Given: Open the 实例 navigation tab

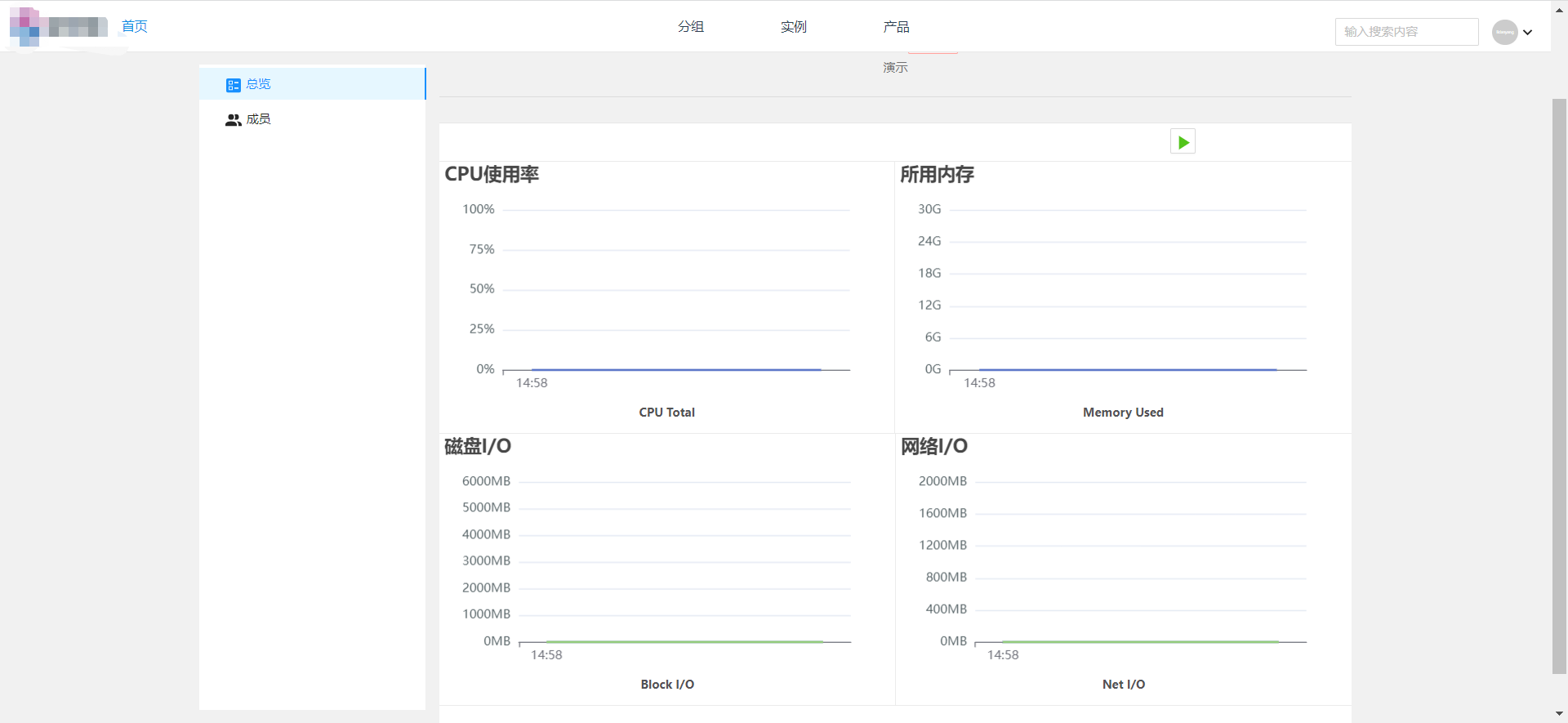Looking at the screenshot, I should (794, 26).
